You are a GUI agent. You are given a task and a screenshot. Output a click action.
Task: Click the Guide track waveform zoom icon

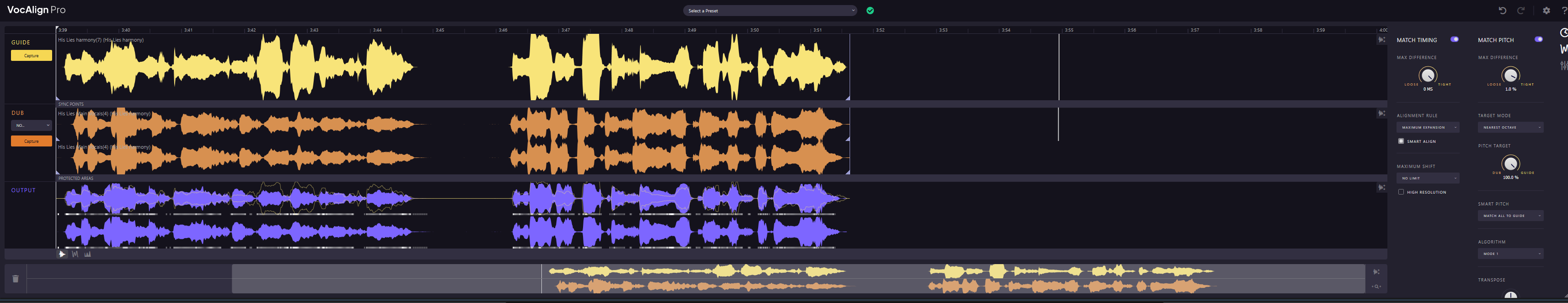tap(1381, 40)
